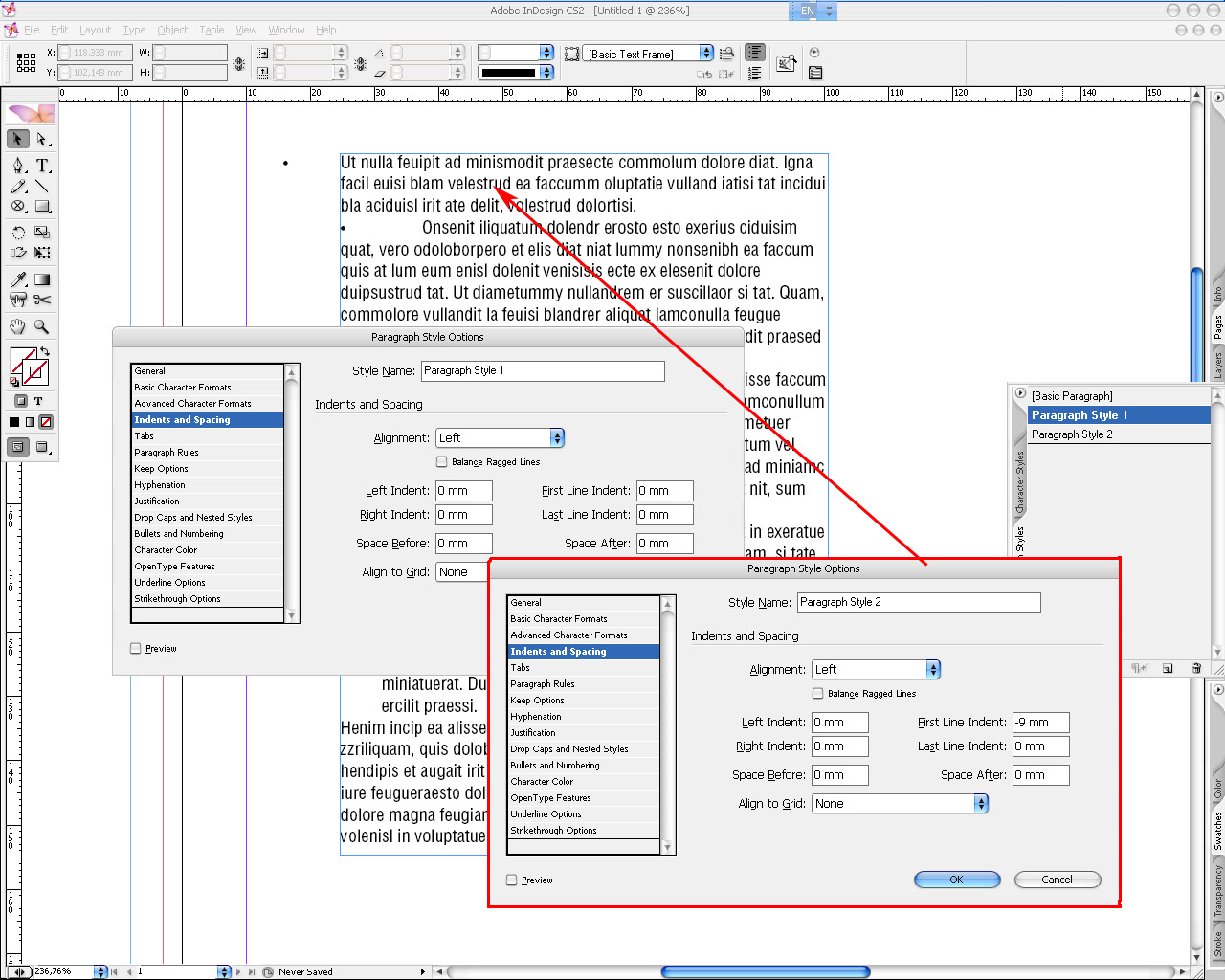
Task: Enable Balance Ragged Lines in Paragraph Style 2
Action: [x=817, y=693]
